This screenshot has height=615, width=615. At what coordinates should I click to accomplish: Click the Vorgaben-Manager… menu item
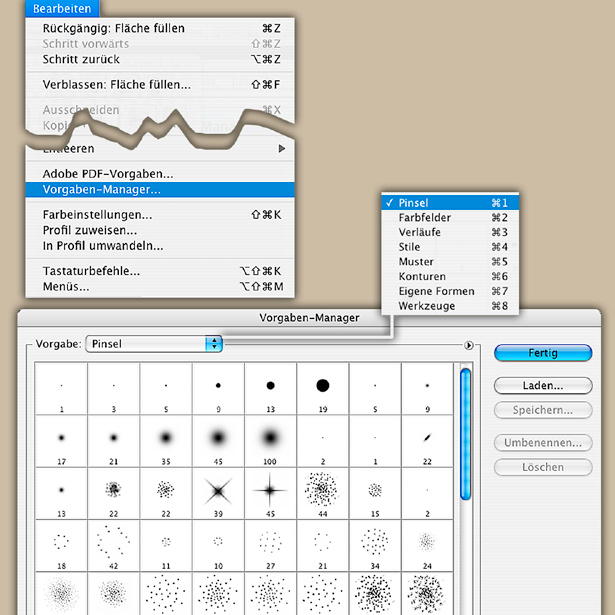[x=160, y=189]
